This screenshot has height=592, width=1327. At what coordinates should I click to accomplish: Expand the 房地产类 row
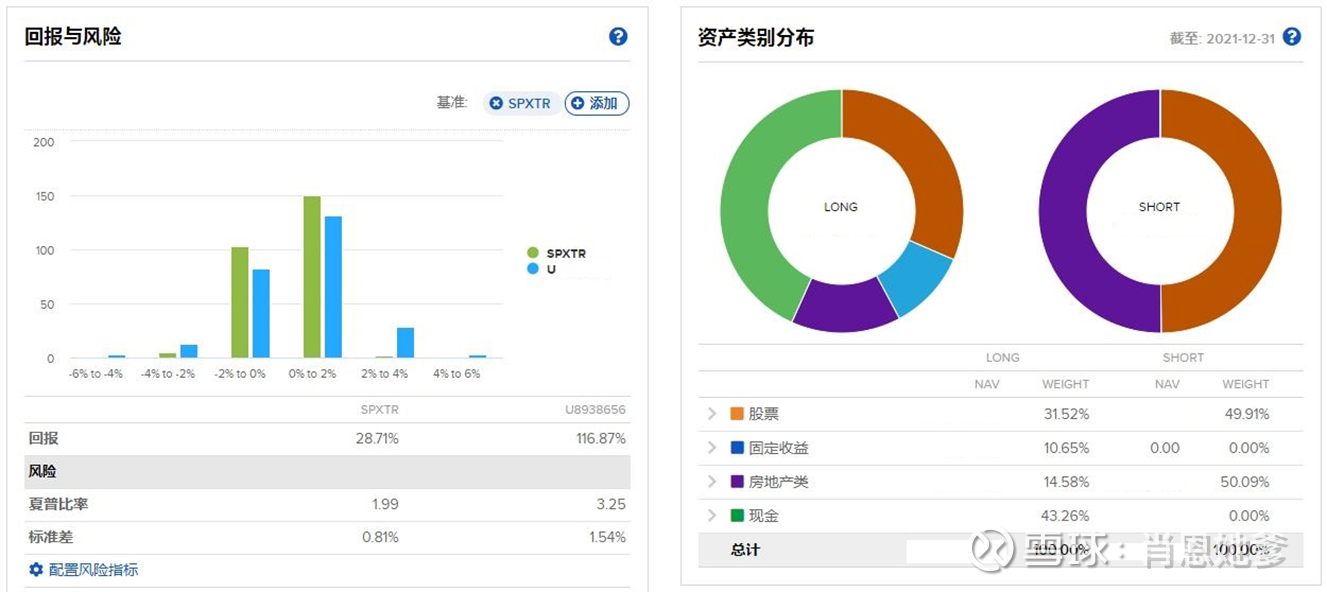712,482
